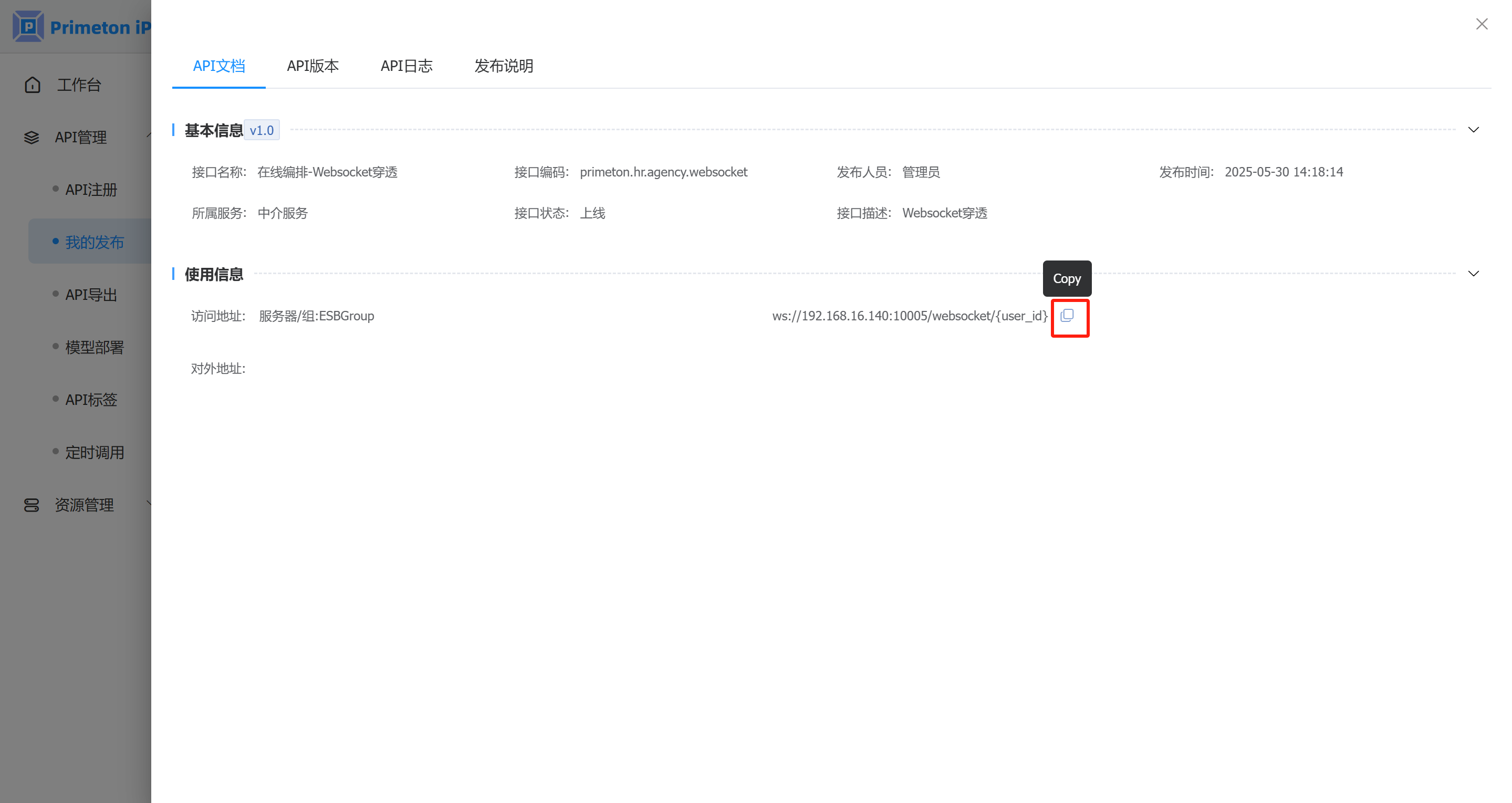The image size is (1512, 803).
Task: Click the API管理 layers icon
Action: tap(32, 138)
